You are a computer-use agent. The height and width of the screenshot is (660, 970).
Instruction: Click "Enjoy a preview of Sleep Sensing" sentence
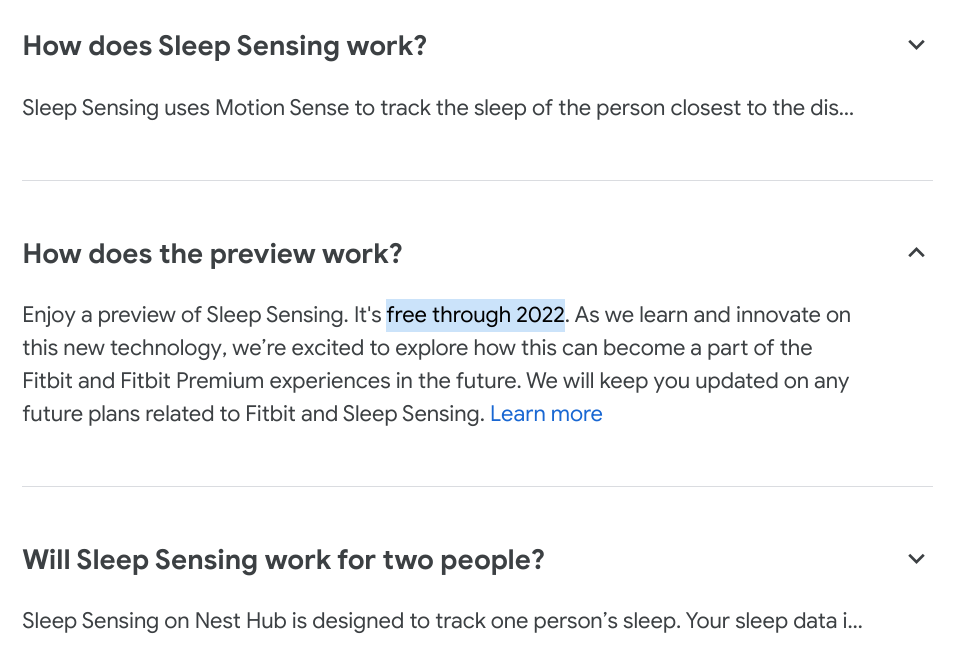click(183, 315)
